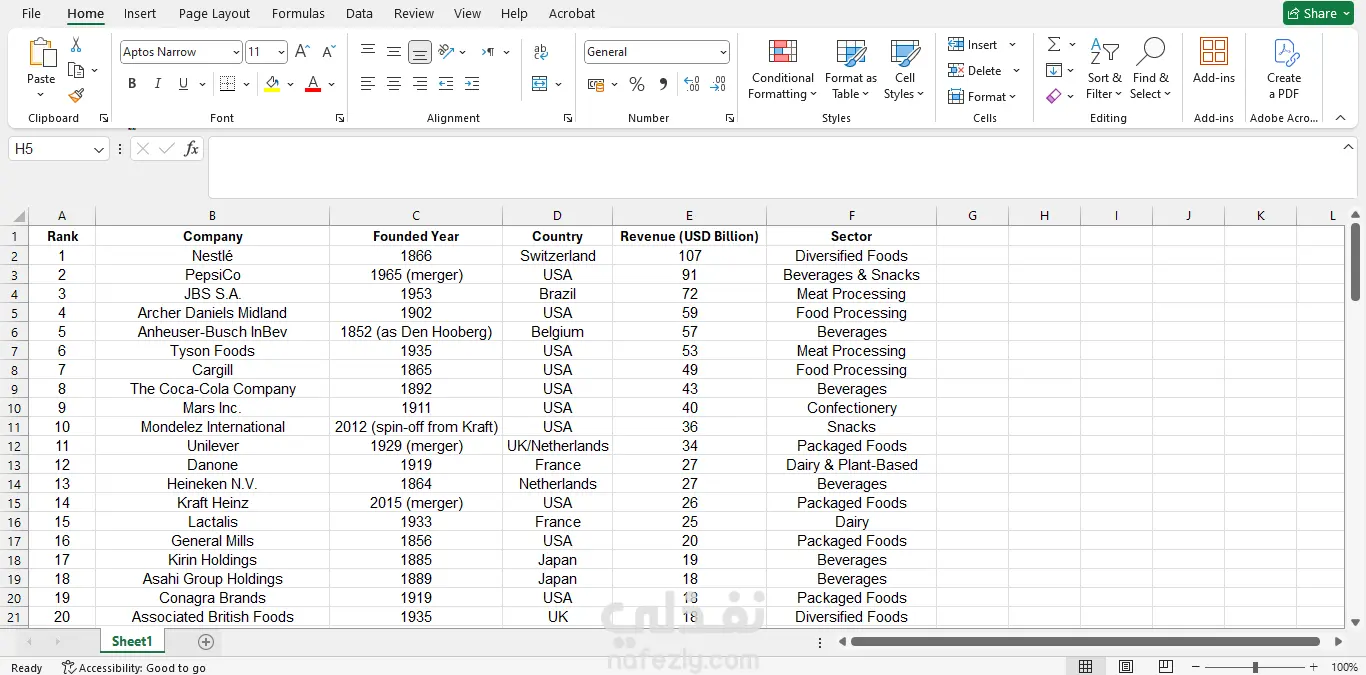The image size is (1366, 675).
Task: Center cell text horizontally
Action: [394, 84]
